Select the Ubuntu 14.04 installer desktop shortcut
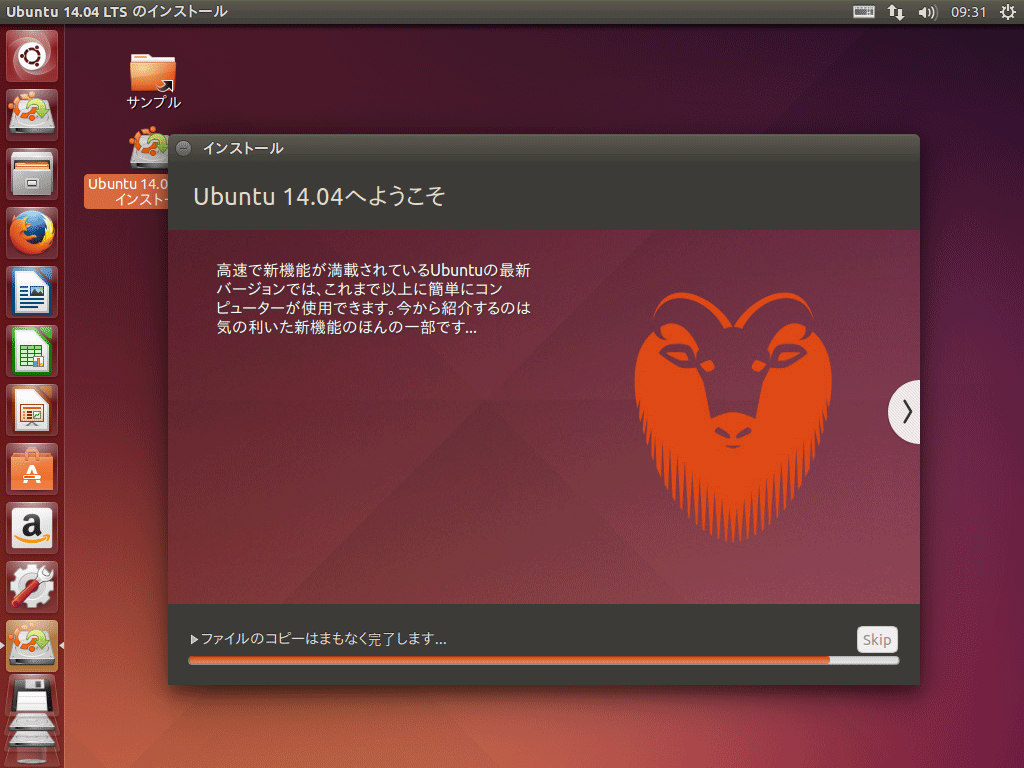Screen dimensions: 1024x768 (x=127, y=168)
